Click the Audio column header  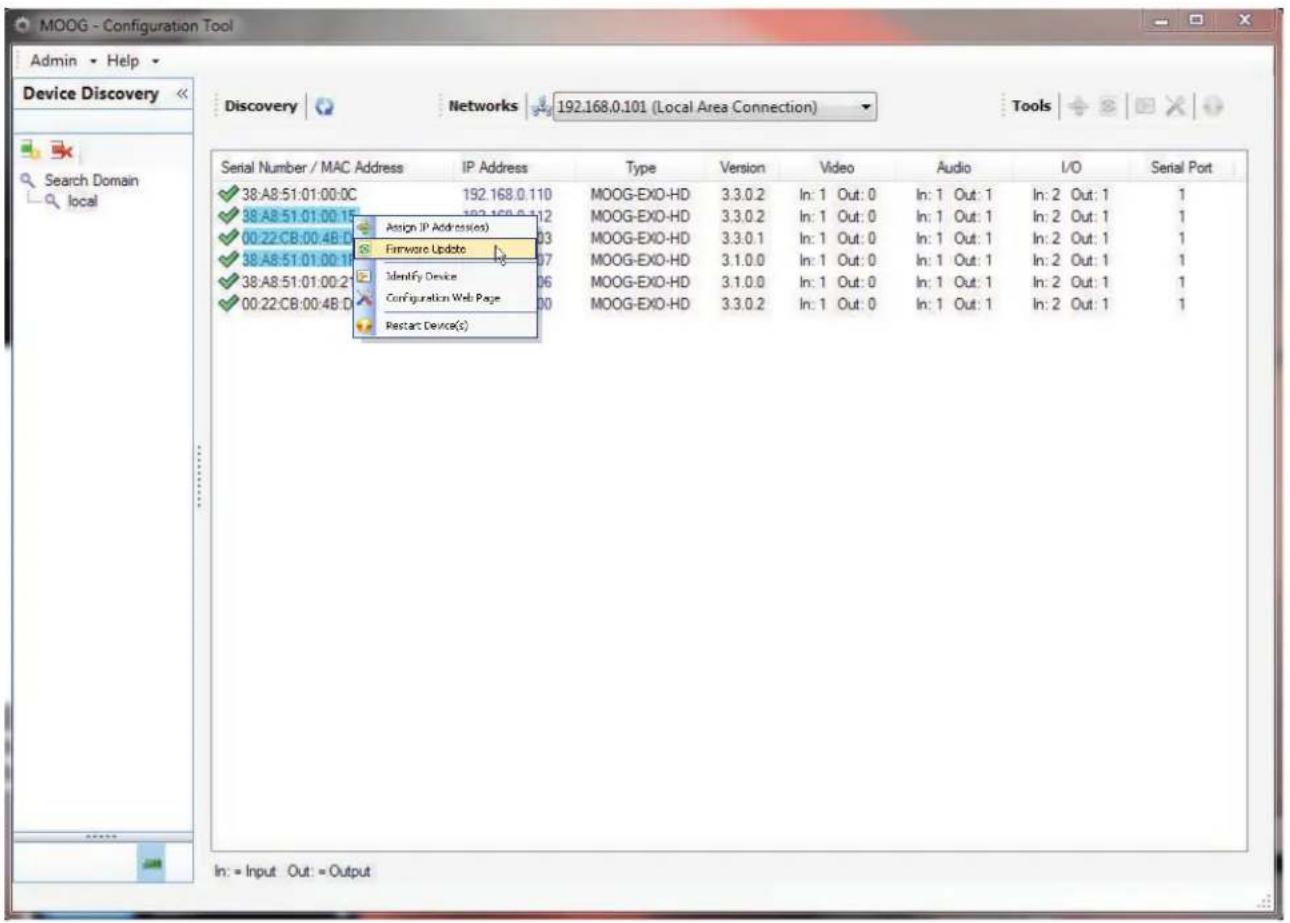click(x=953, y=167)
